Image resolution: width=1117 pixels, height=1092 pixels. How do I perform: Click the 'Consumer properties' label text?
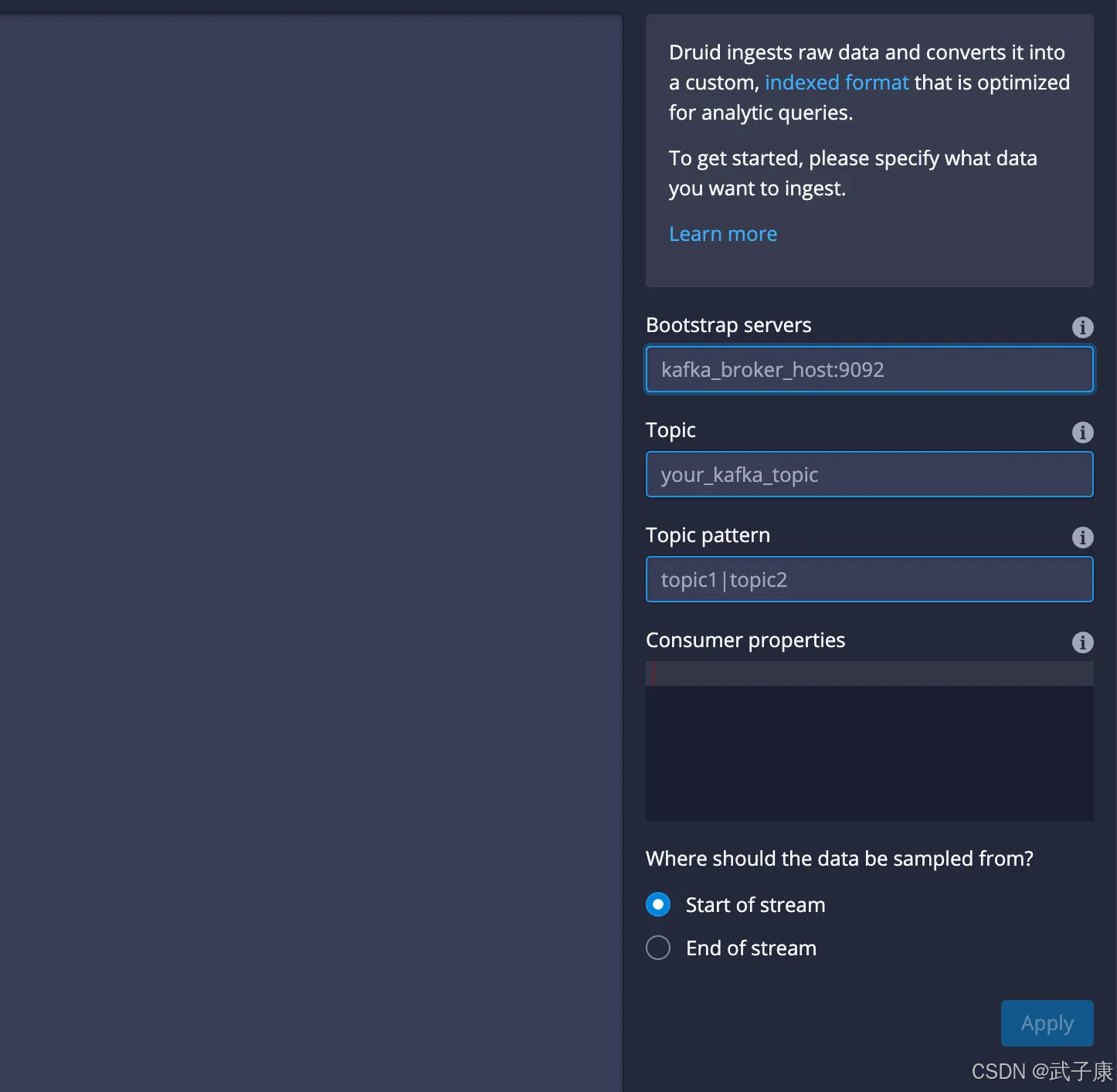pyautogui.click(x=745, y=640)
